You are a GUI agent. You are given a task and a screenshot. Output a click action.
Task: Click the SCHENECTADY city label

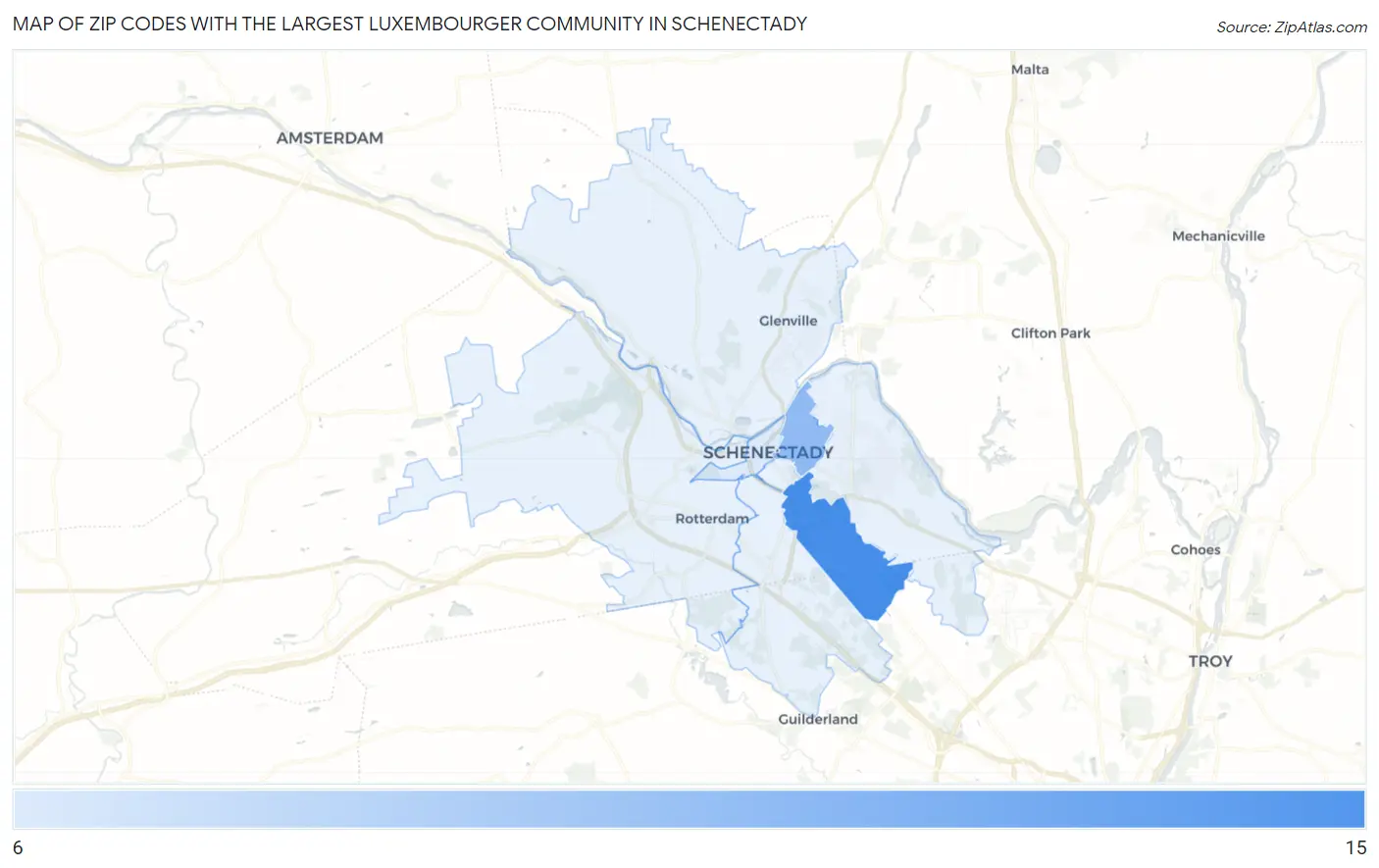[x=768, y=452]
